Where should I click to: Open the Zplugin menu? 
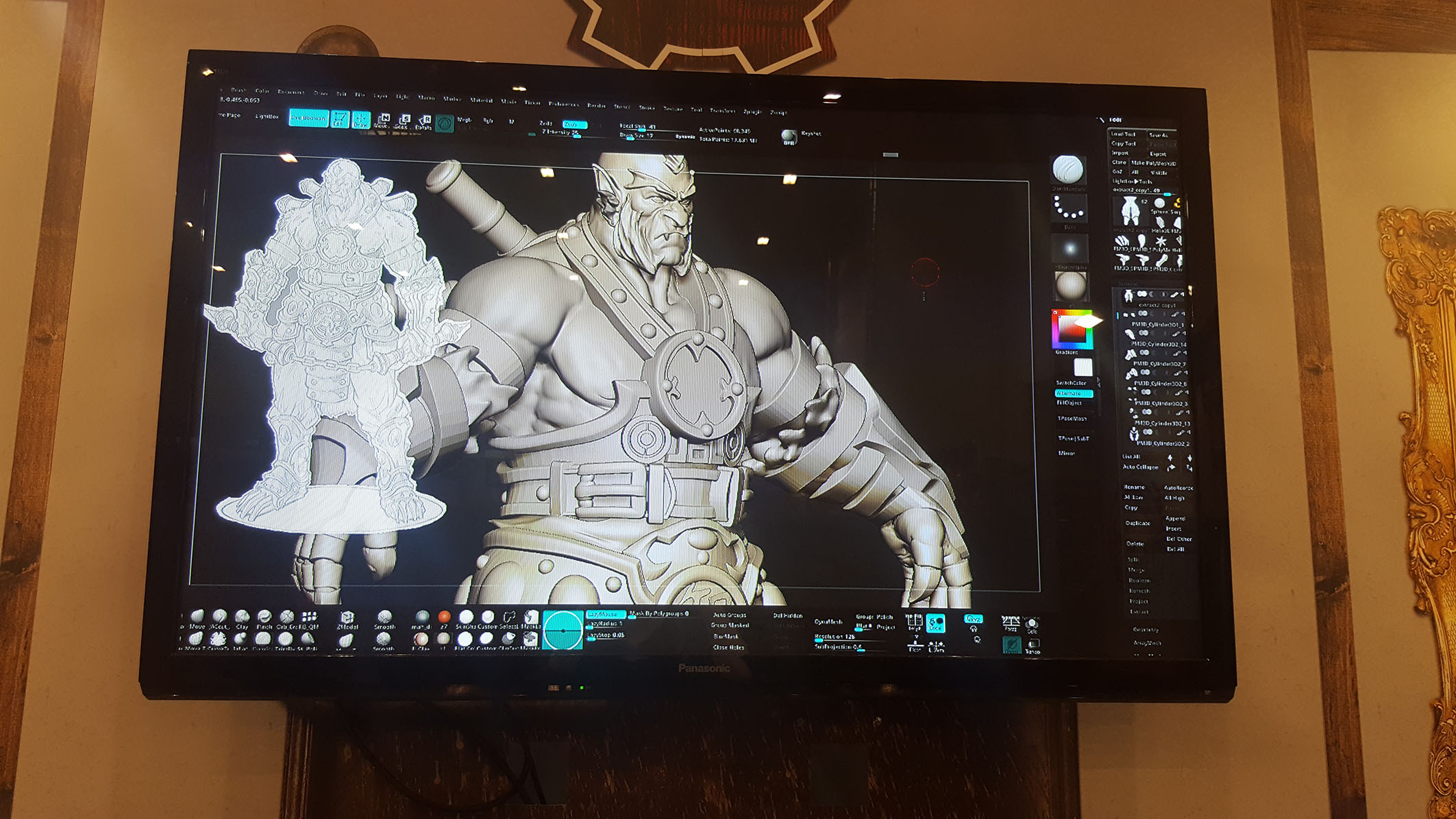pos(752,112)
